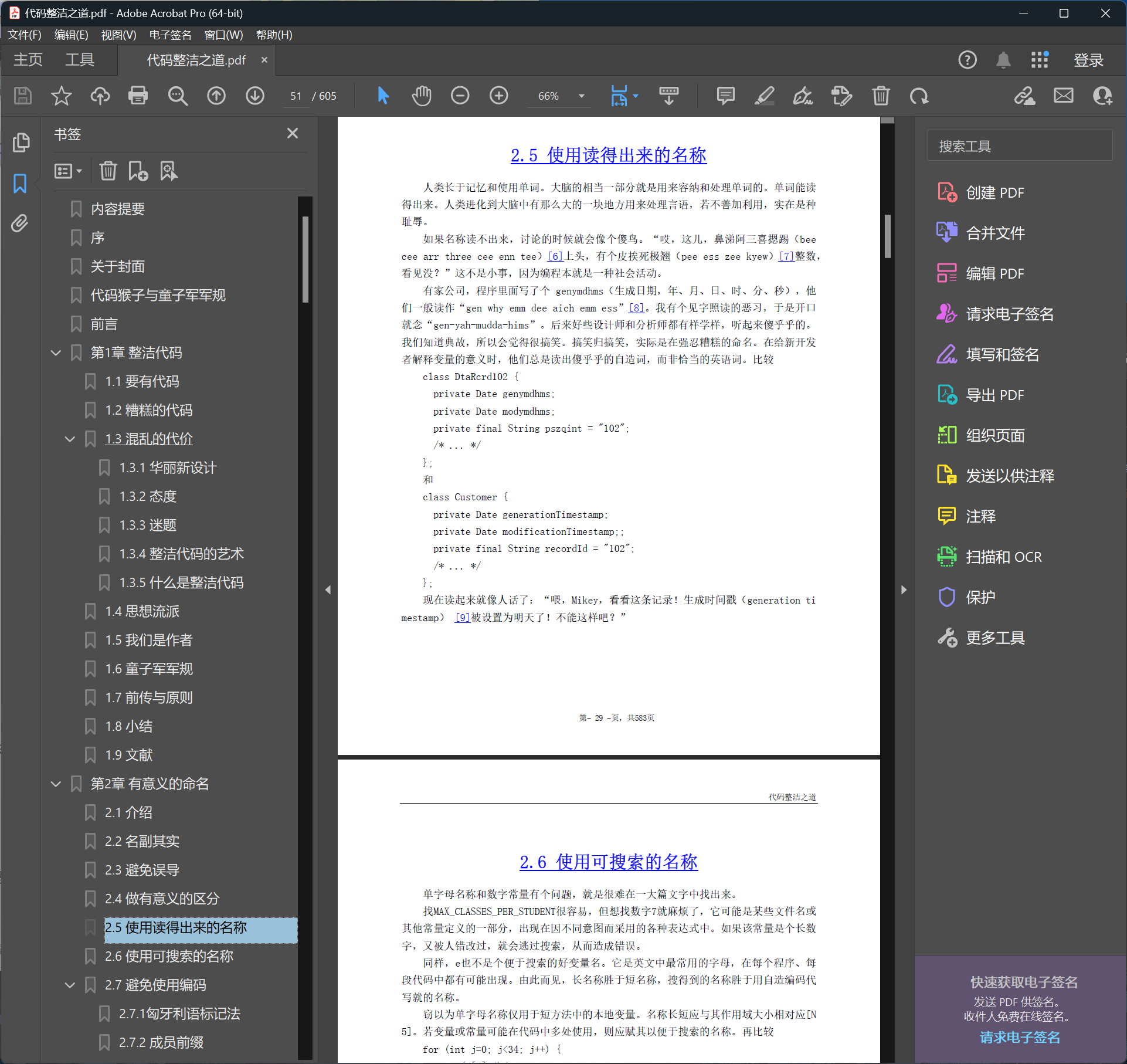
Task: Toggle the bookmarks panel sidebar button
Action: [20, 184]
